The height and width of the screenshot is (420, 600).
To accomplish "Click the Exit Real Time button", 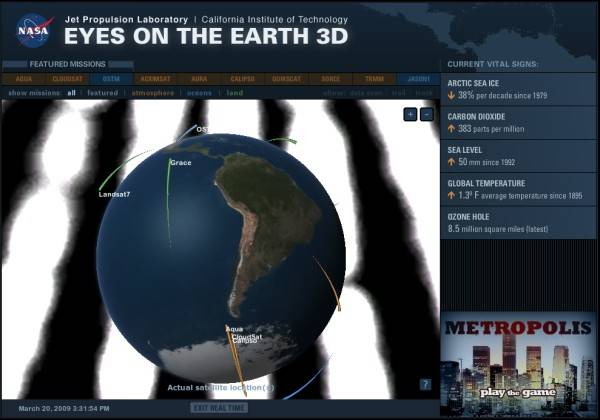I will (x=219, y=408).
